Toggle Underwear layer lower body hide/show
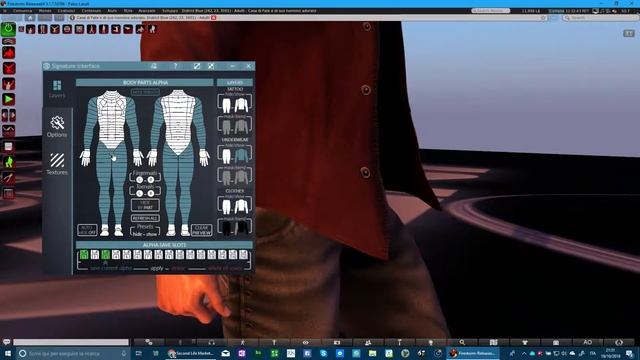Viewport: 640px width, 360px height. click(x=227, y=156)
